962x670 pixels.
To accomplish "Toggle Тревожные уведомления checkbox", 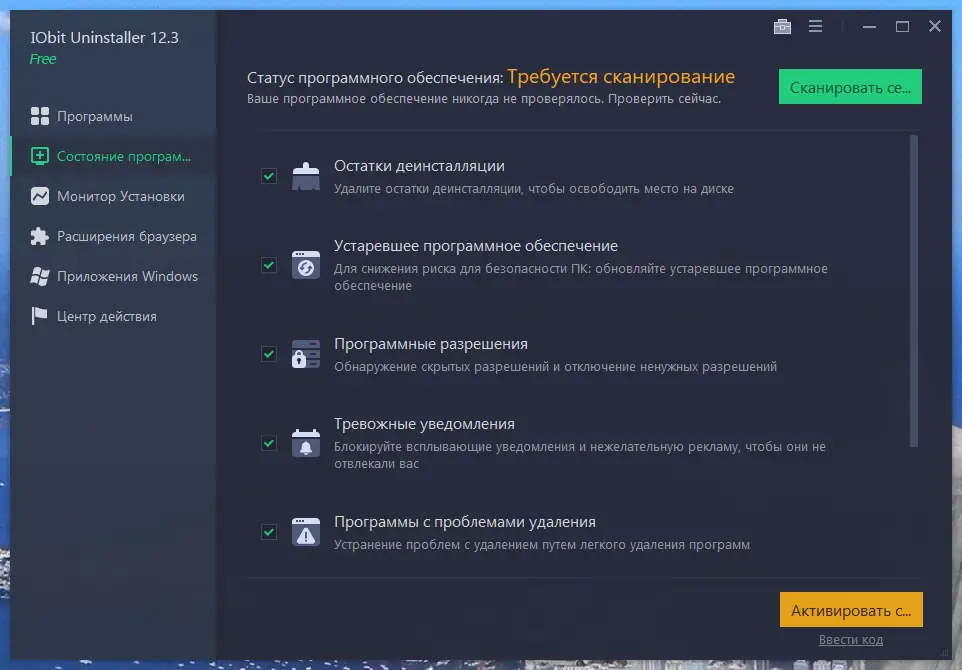I will pos(268,442).
